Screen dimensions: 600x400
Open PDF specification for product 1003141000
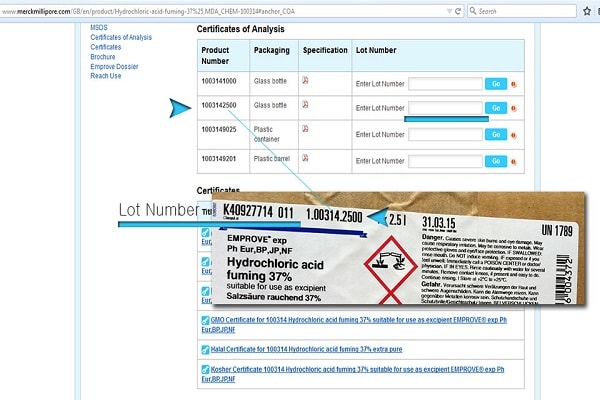point(305,80)
